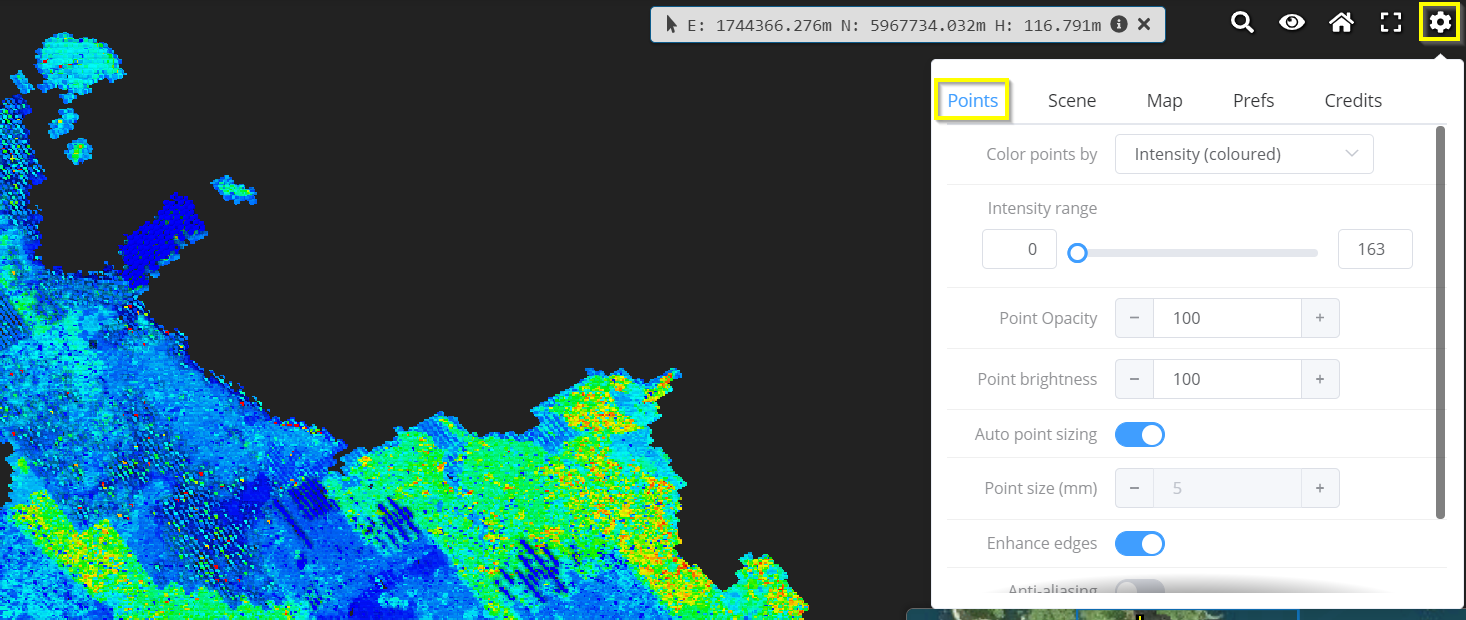Image resolution: width=1466 pixels, height=620 pixels.
Task: Open the search tool in the toolbar
Action: [1242, 22]
